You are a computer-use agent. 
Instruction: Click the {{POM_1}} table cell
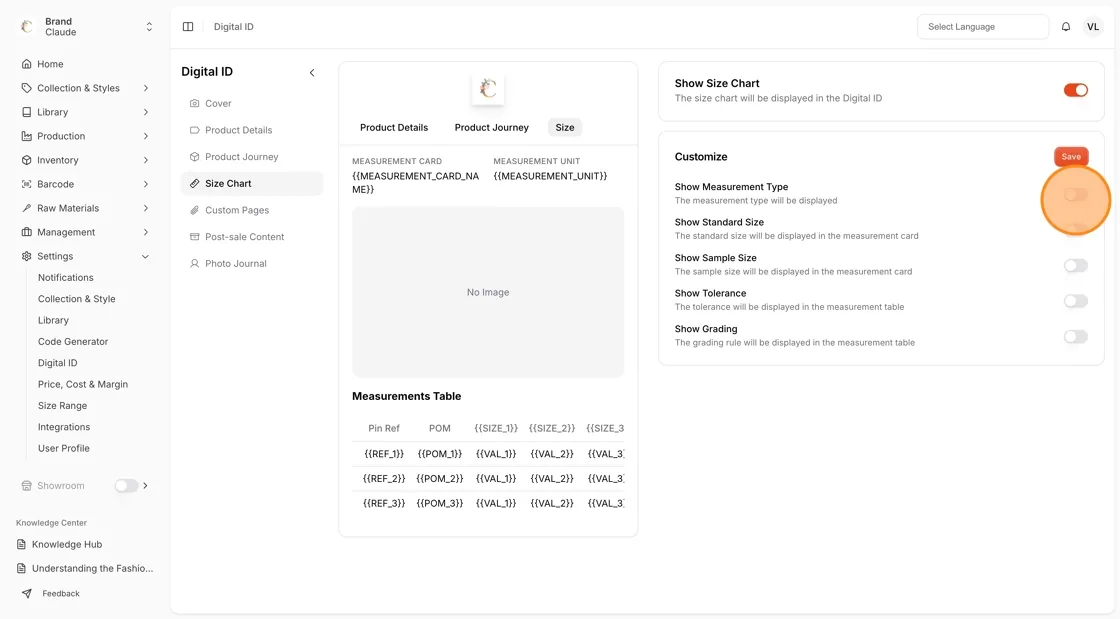click(439, 453)
